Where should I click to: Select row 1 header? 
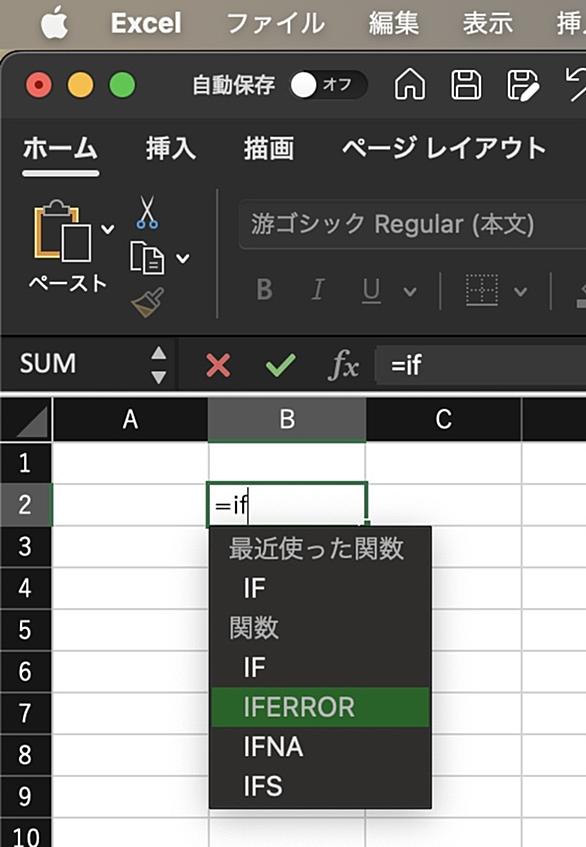25,463
